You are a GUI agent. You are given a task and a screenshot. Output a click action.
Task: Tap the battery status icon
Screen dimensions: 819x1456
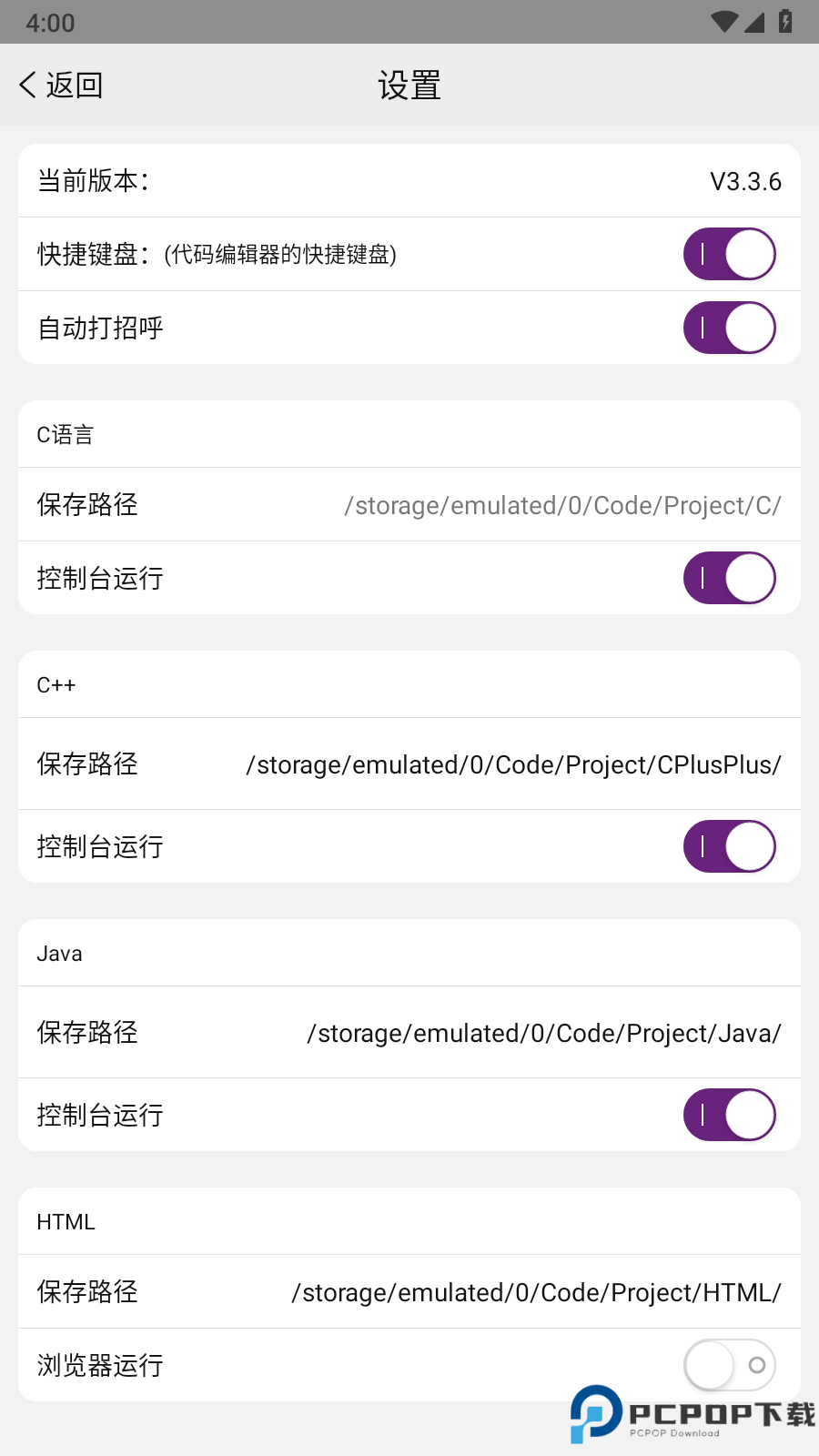pyautogui.click(x=785, y=21)
